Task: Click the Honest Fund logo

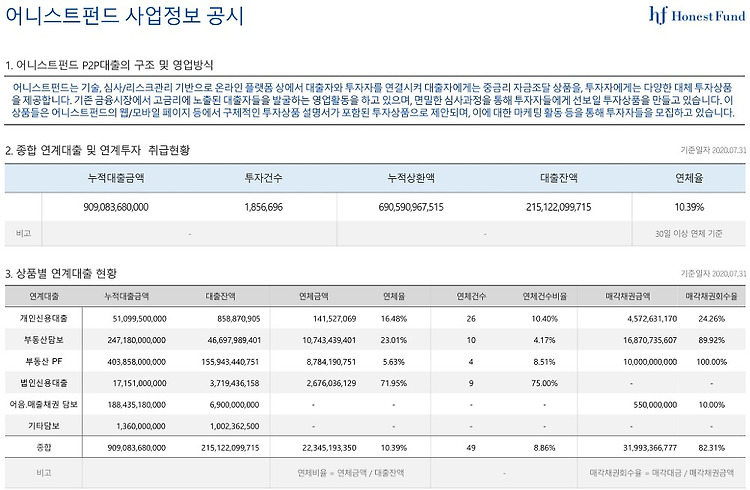Action: pos(697,15)
